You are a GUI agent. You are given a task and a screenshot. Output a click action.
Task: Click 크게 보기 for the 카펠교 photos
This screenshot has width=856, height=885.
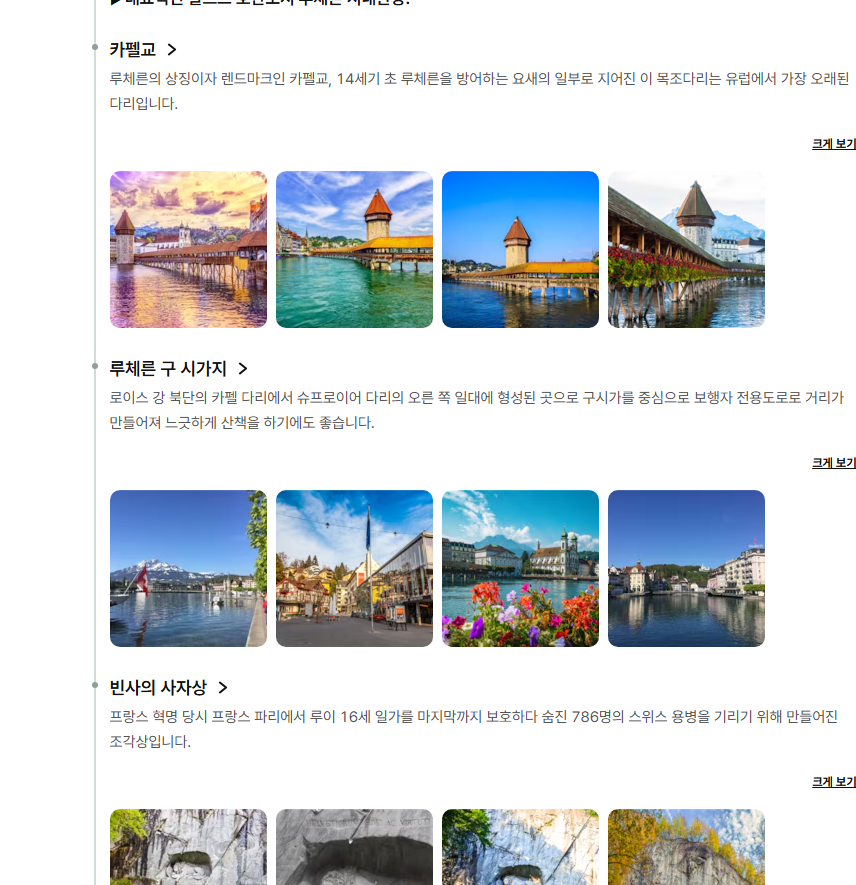pyautogui.click(x=833, y=144)
